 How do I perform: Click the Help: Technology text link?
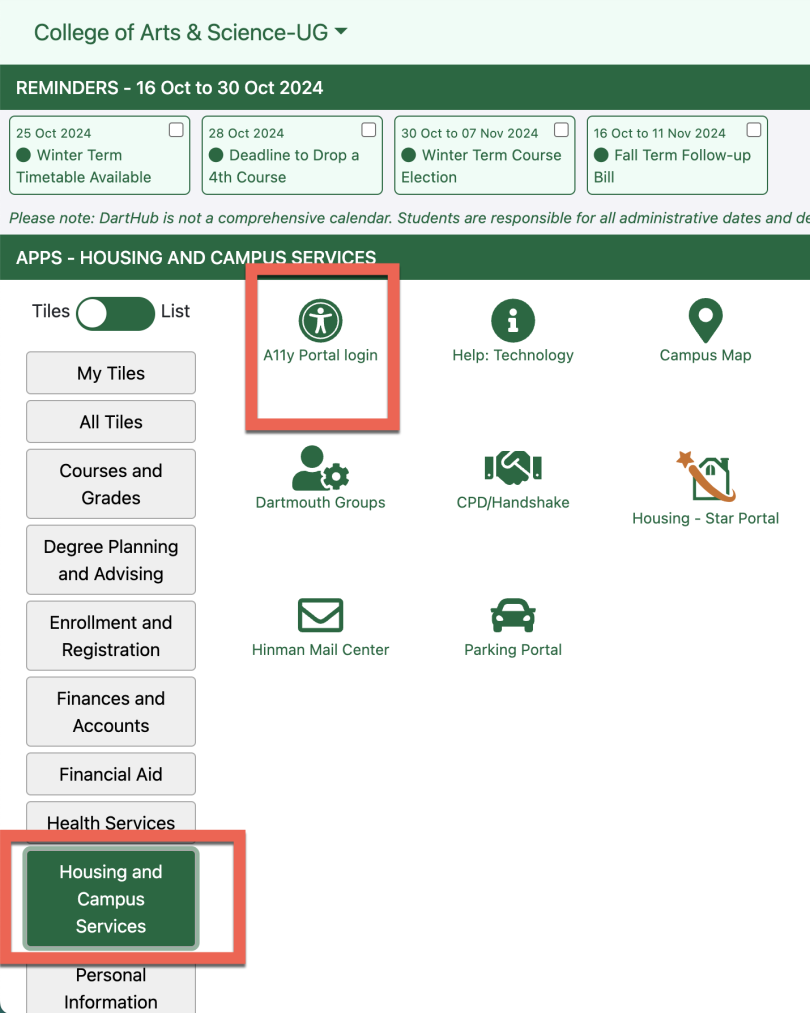pyautogui.click(x=513, y=355)
